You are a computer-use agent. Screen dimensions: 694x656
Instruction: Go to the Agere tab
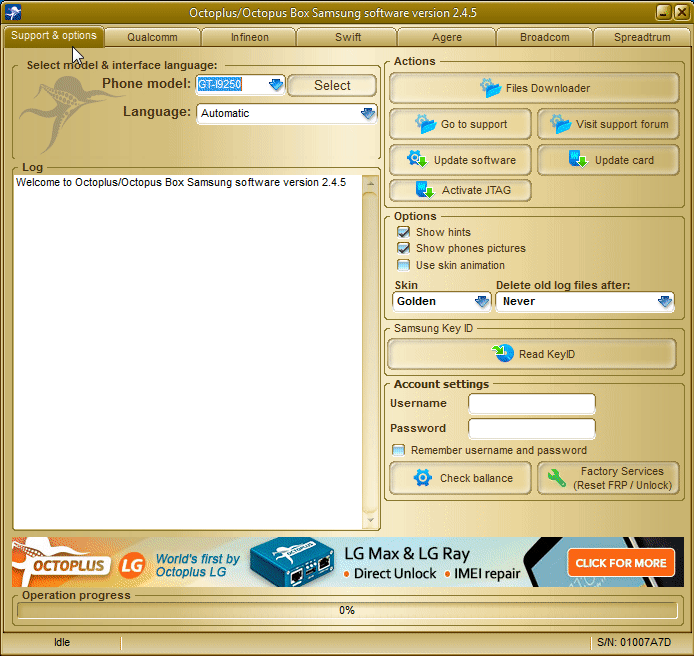point(447,37)
